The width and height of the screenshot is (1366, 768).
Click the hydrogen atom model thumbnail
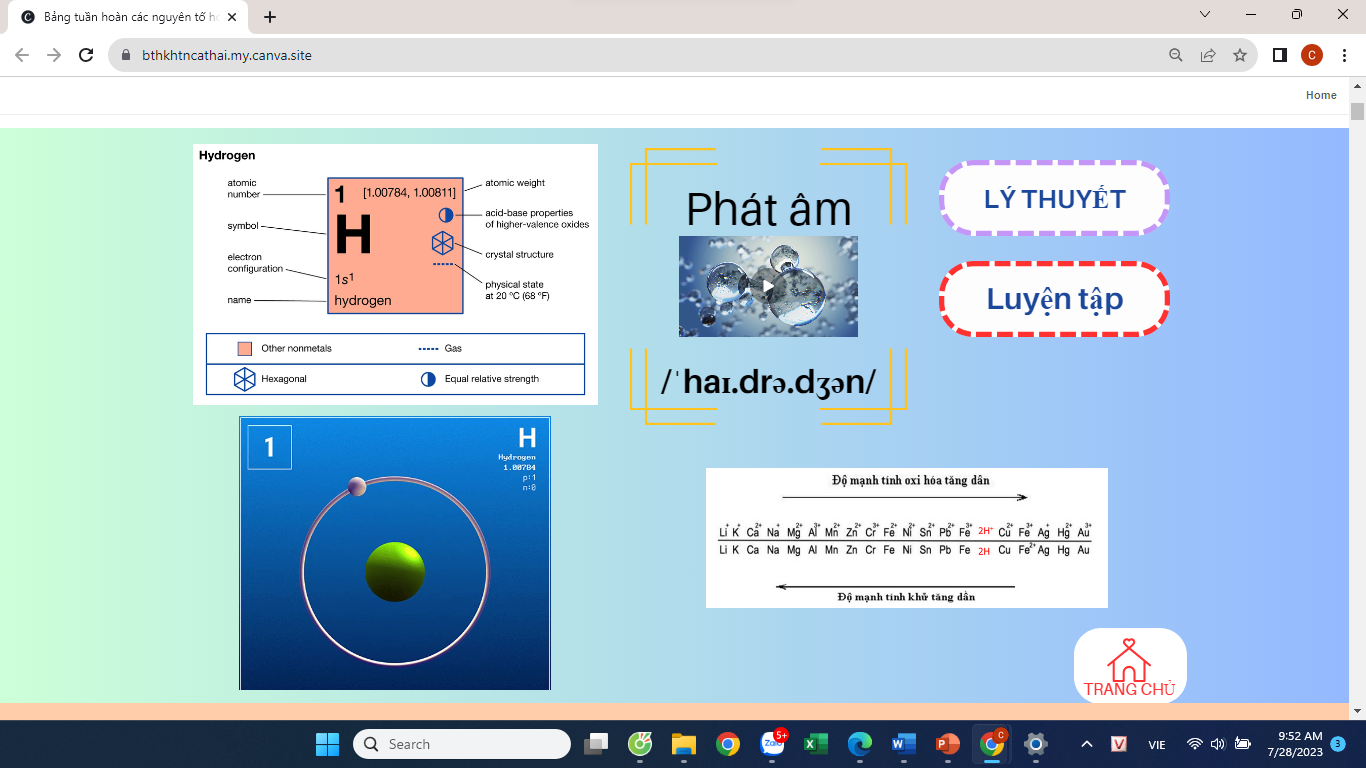tap(395, 553)
